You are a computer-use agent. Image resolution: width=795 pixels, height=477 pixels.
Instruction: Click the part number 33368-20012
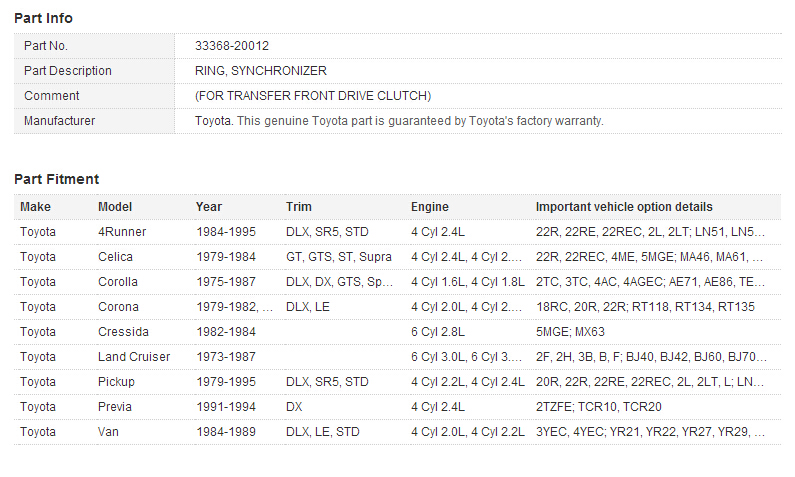(232, 46)
